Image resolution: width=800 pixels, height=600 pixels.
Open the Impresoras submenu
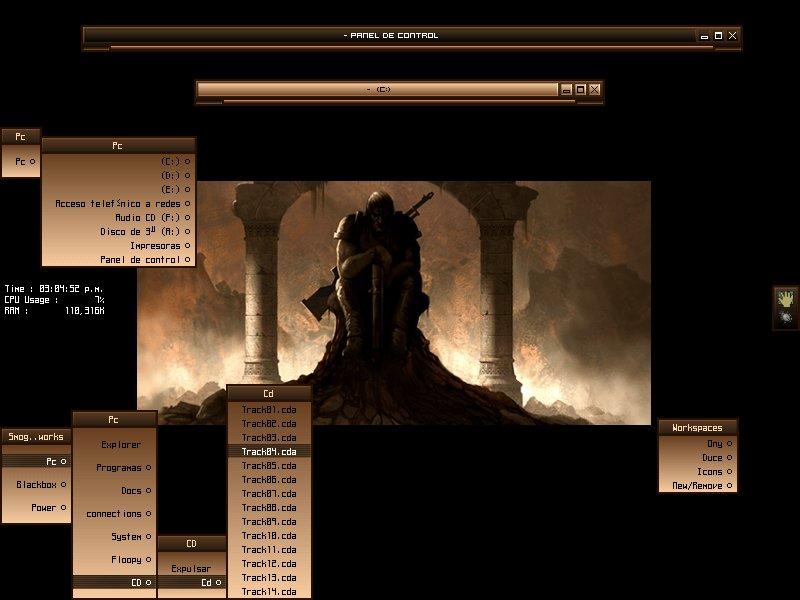pyautogui.click(x=118, y=245)
